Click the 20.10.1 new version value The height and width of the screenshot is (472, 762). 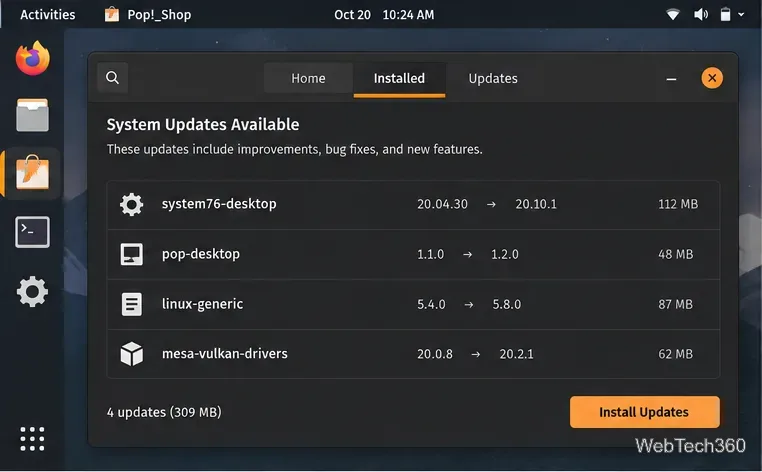pos(536,204)
